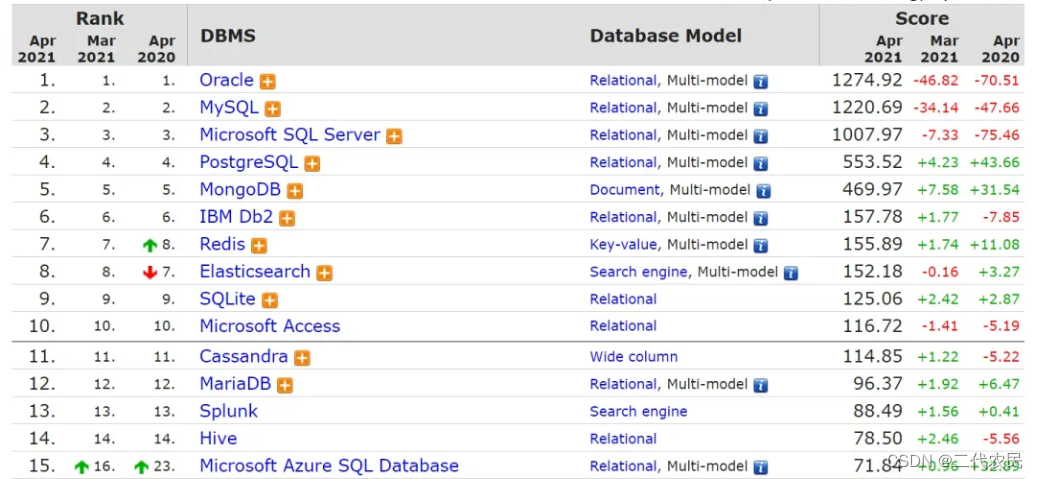Click the plus icon beside SQLite
This screenshot has height=479, width=1038.
[269, 300]
